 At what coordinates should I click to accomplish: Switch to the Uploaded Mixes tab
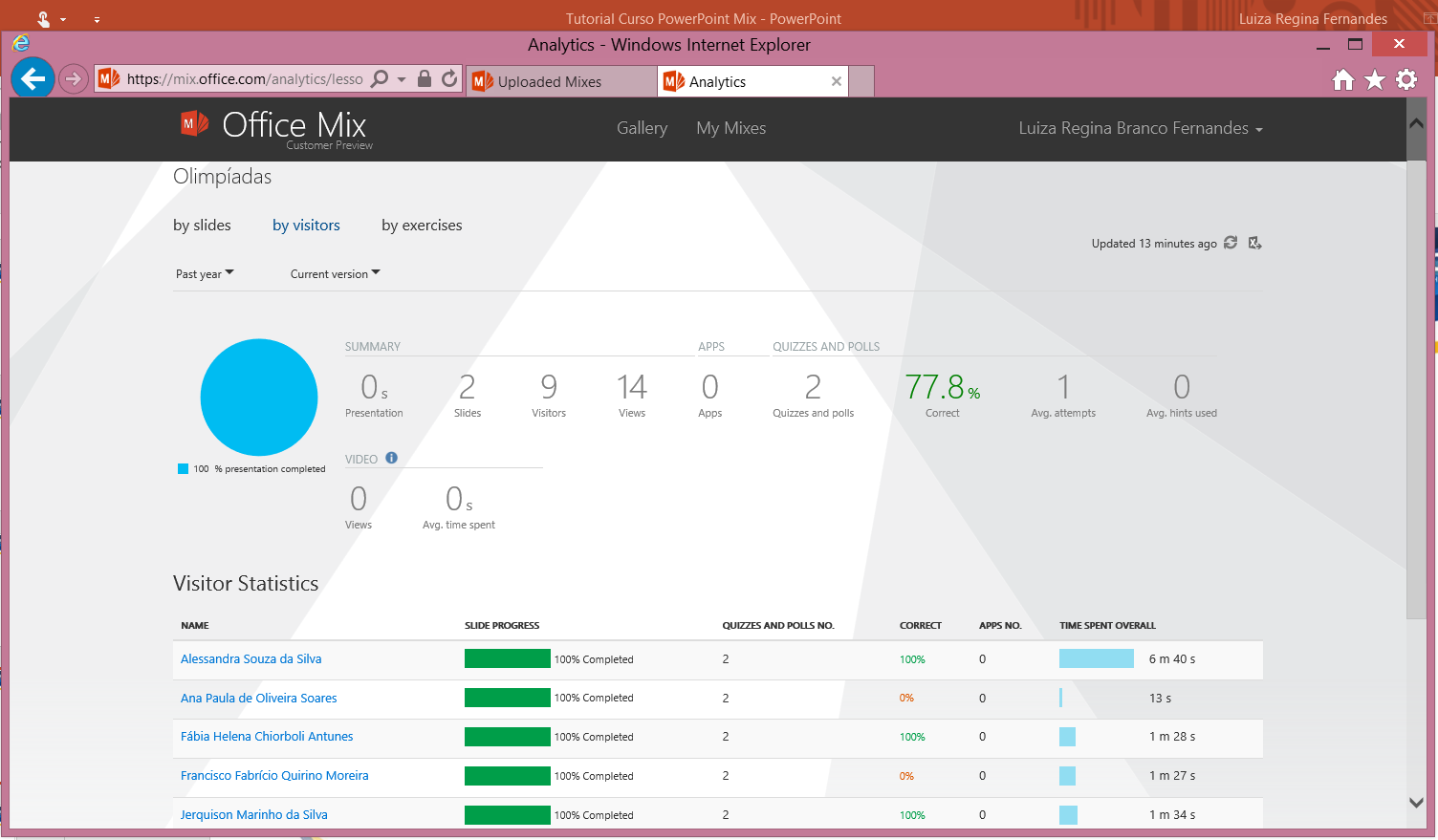(562, 81)
